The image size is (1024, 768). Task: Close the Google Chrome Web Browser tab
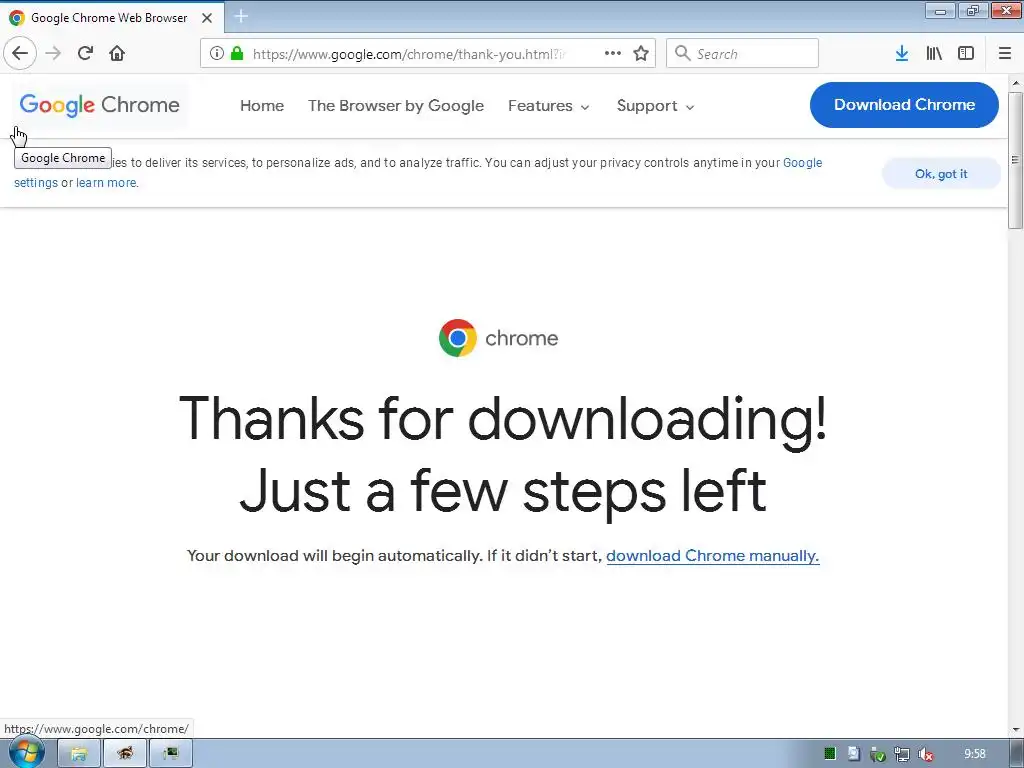tap(207, 18)
